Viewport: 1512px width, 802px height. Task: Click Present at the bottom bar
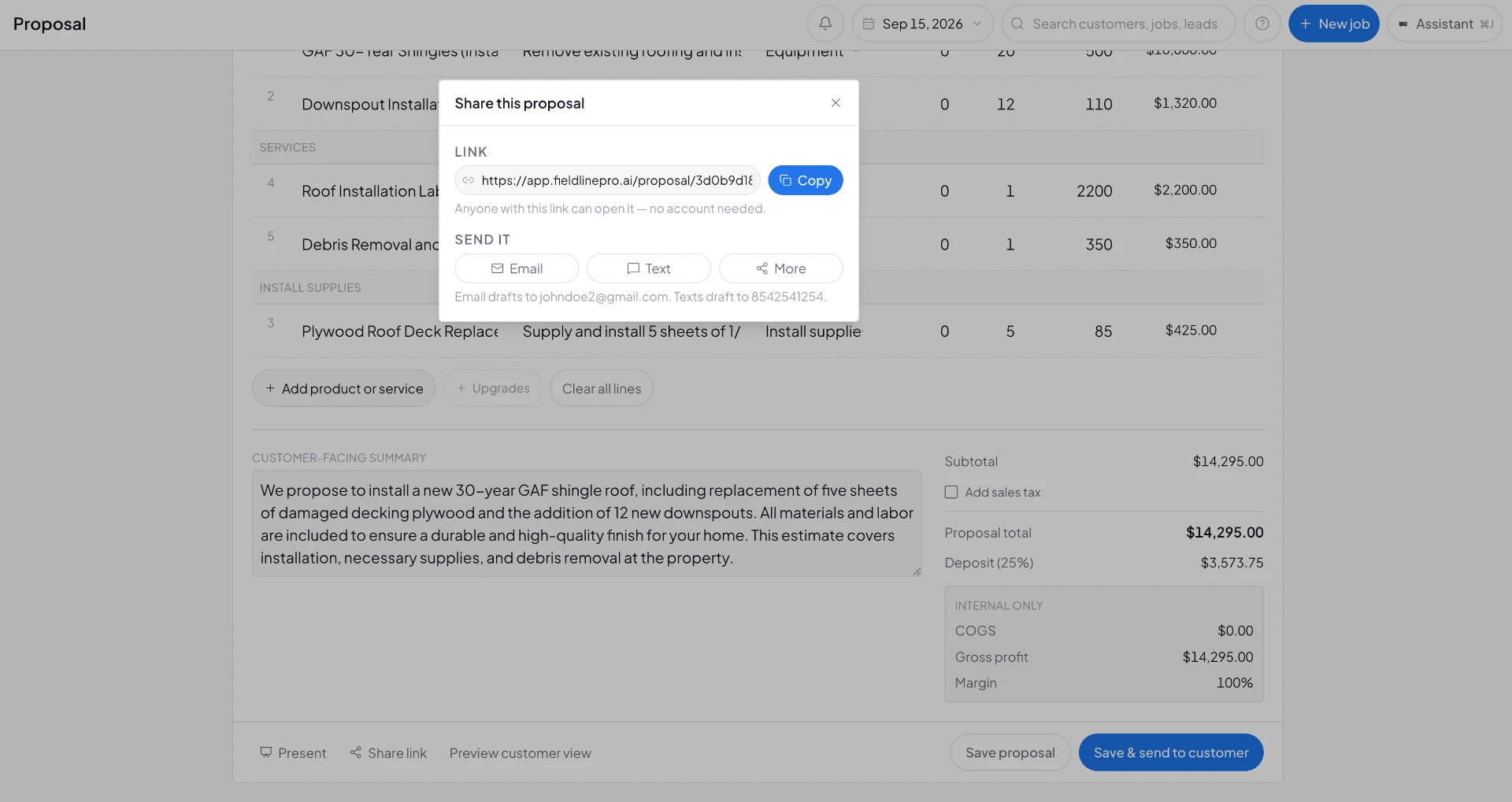(293, 753)
